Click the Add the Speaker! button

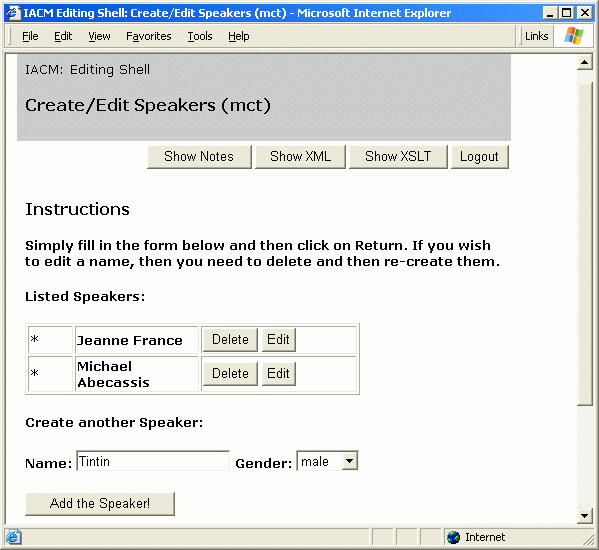[100, 504]
